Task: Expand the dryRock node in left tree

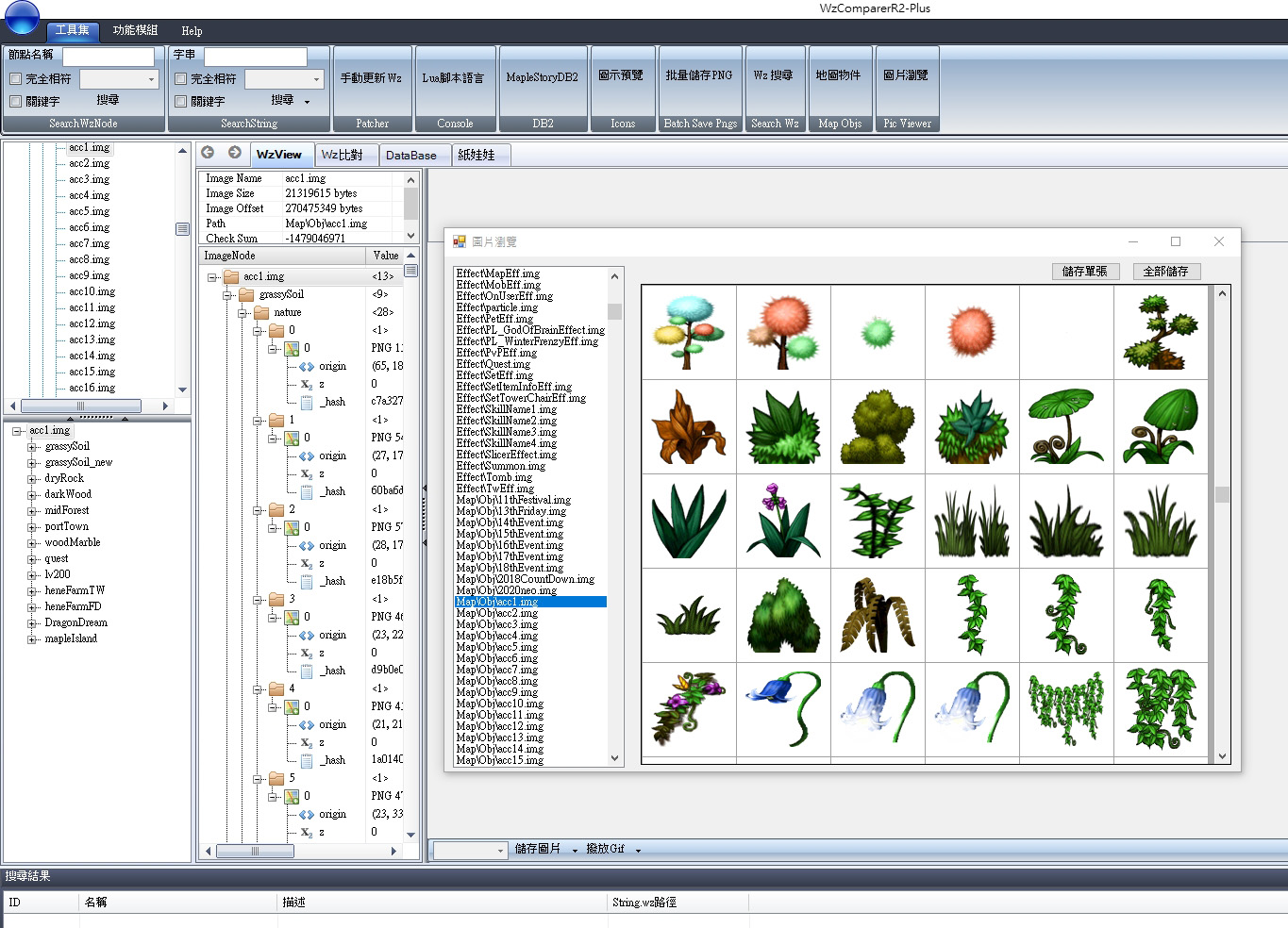Action: [32, 479]
